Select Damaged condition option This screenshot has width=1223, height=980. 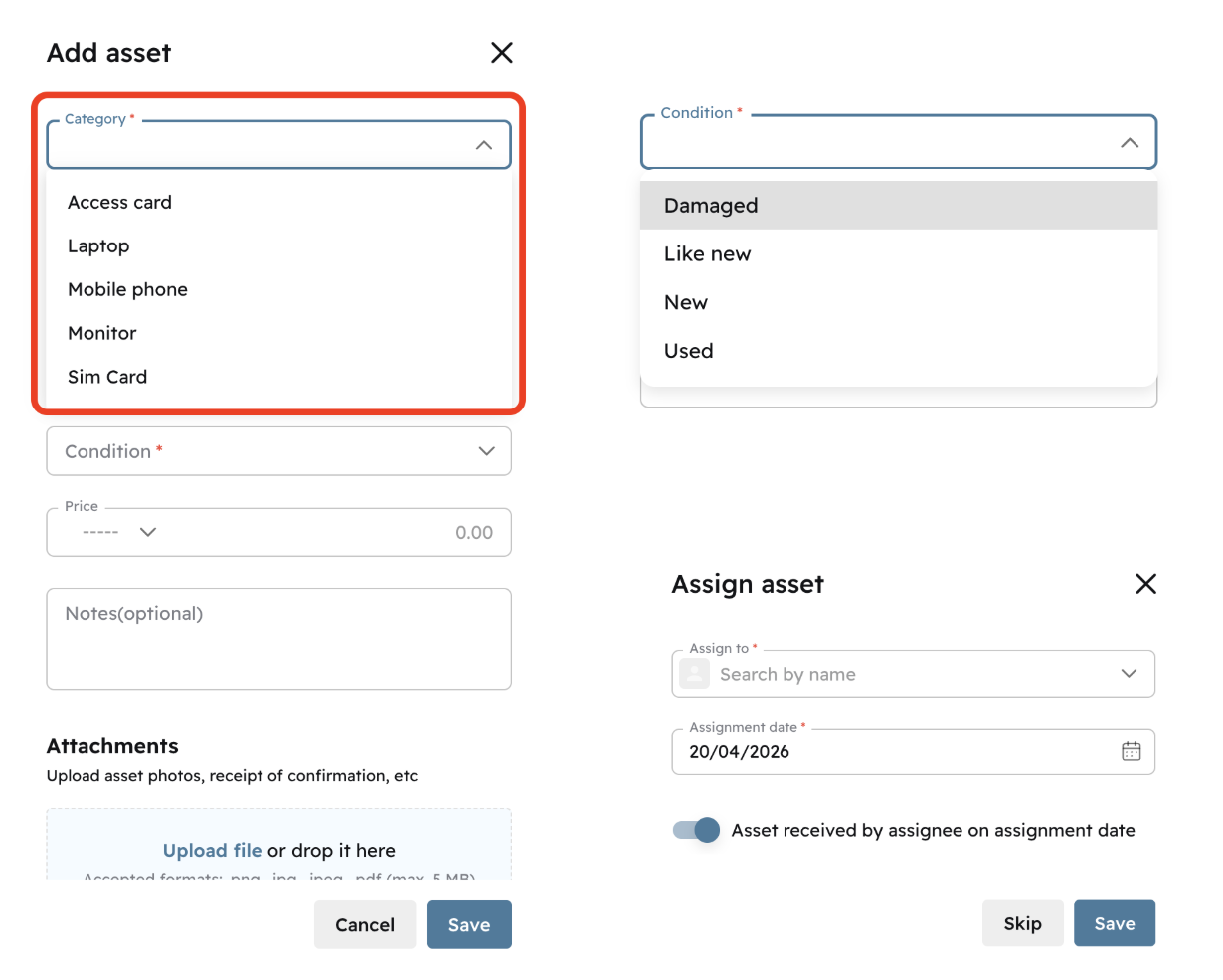tap(711, 206)
